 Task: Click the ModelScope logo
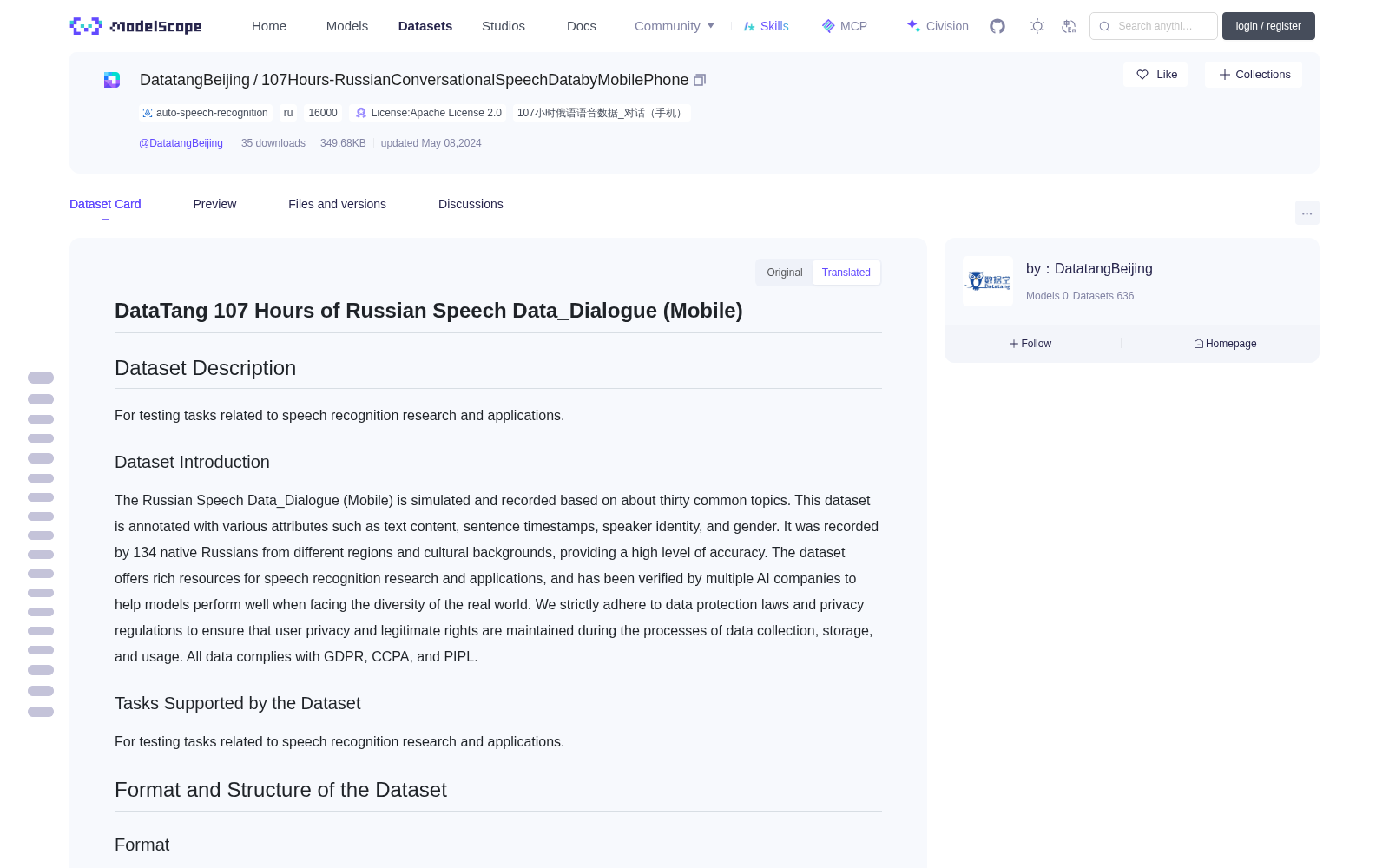coord(136,26)
